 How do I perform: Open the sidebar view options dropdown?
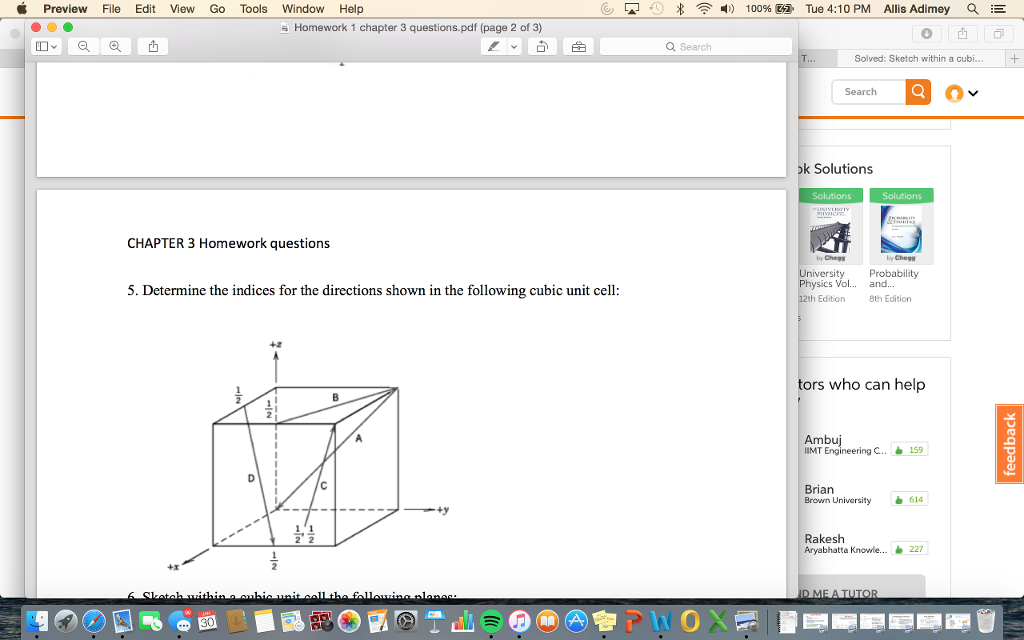pyautogui.click(x=46, y=46)
